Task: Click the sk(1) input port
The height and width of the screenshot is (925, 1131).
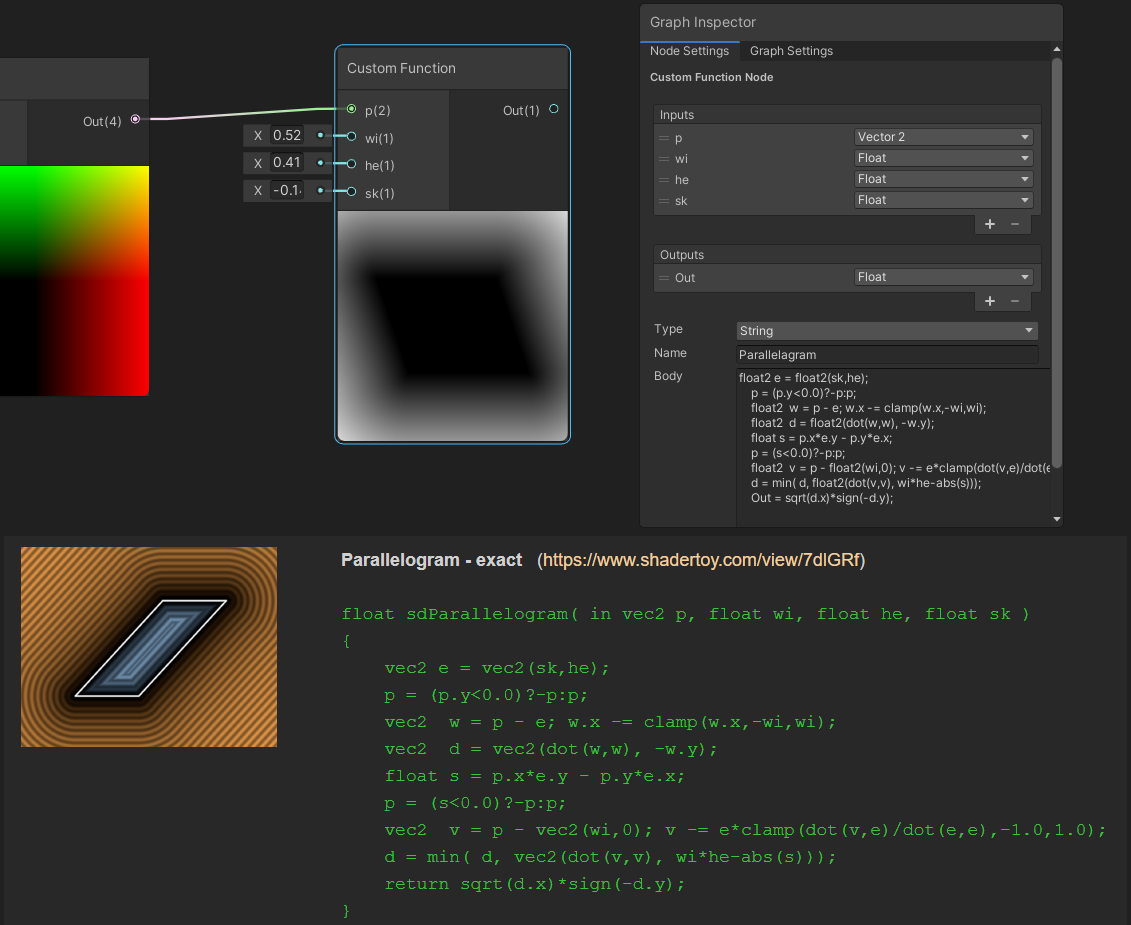Action: (351, 192)
